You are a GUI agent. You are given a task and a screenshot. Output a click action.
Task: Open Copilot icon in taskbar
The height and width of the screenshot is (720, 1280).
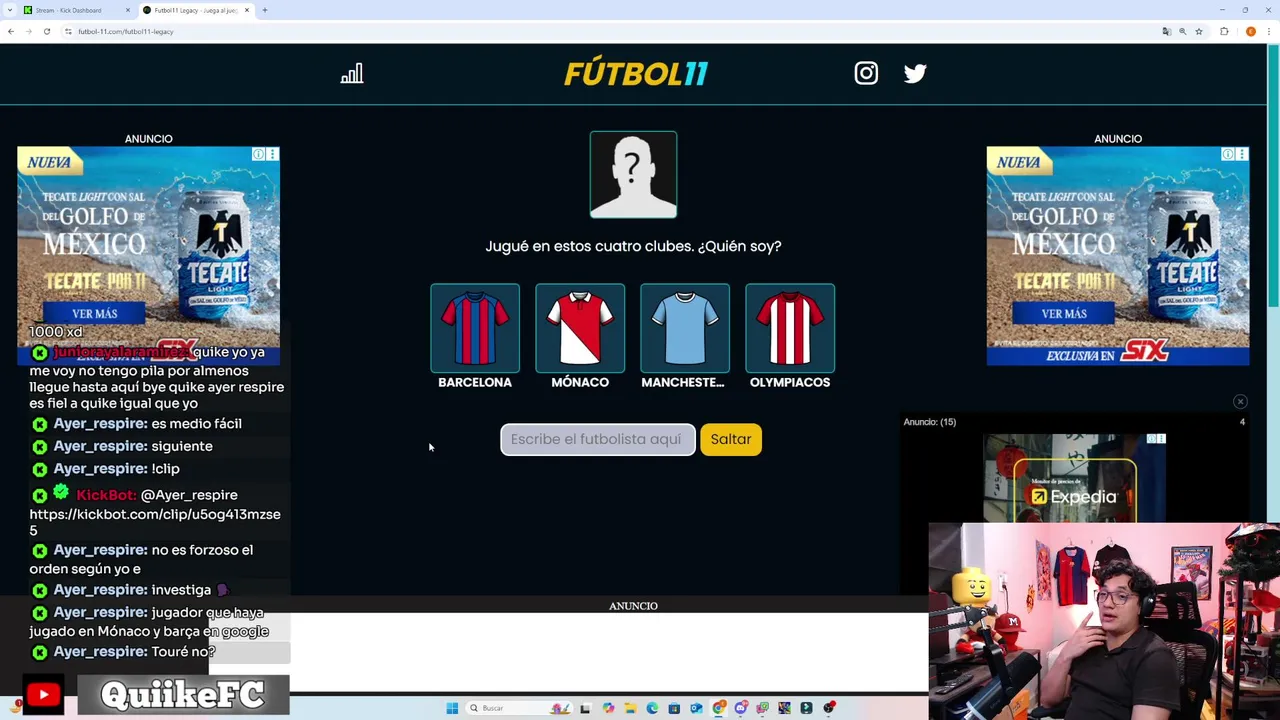(608, 708)
